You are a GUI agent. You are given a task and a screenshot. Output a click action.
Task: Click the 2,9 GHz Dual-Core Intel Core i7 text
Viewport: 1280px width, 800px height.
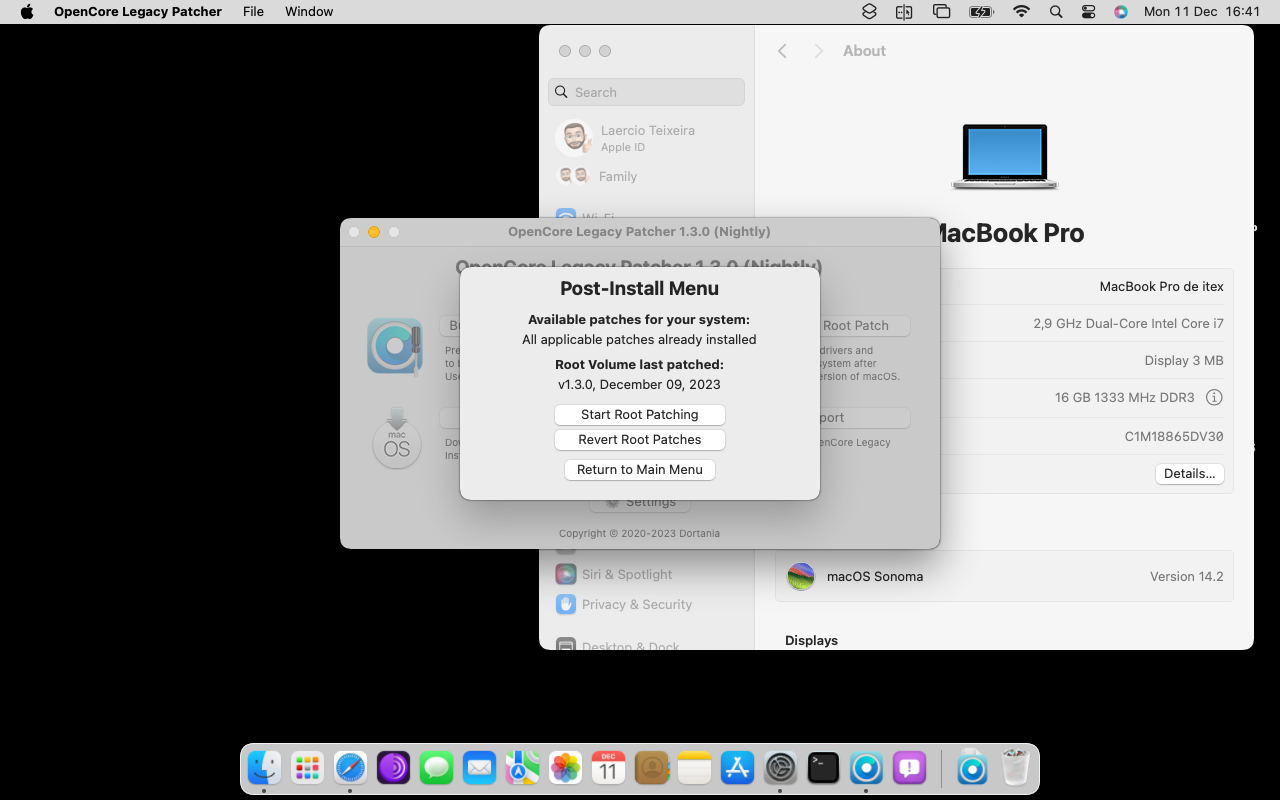pos(1128,324)
